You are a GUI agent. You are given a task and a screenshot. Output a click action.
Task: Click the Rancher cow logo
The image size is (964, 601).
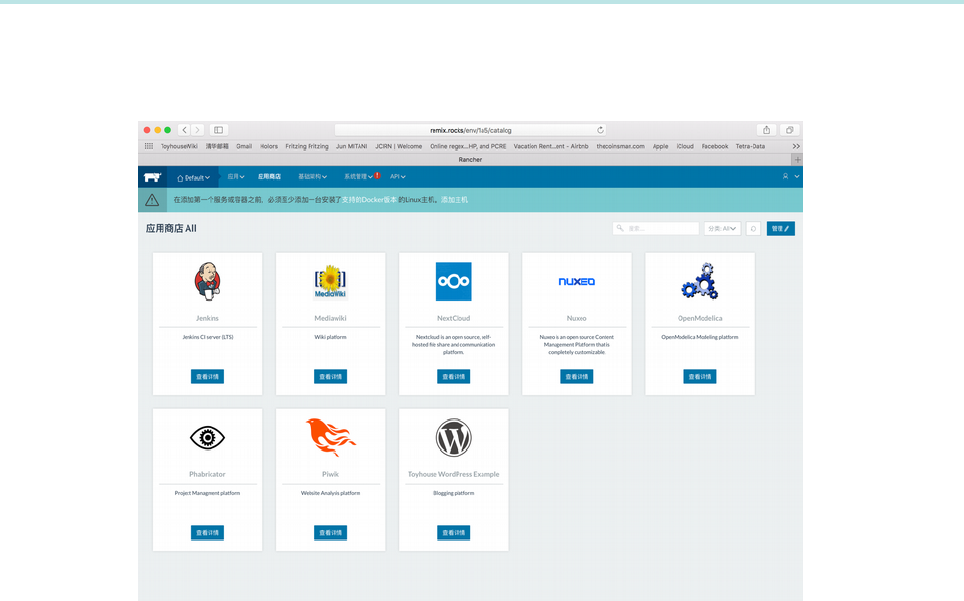click(x=152, y=178)
